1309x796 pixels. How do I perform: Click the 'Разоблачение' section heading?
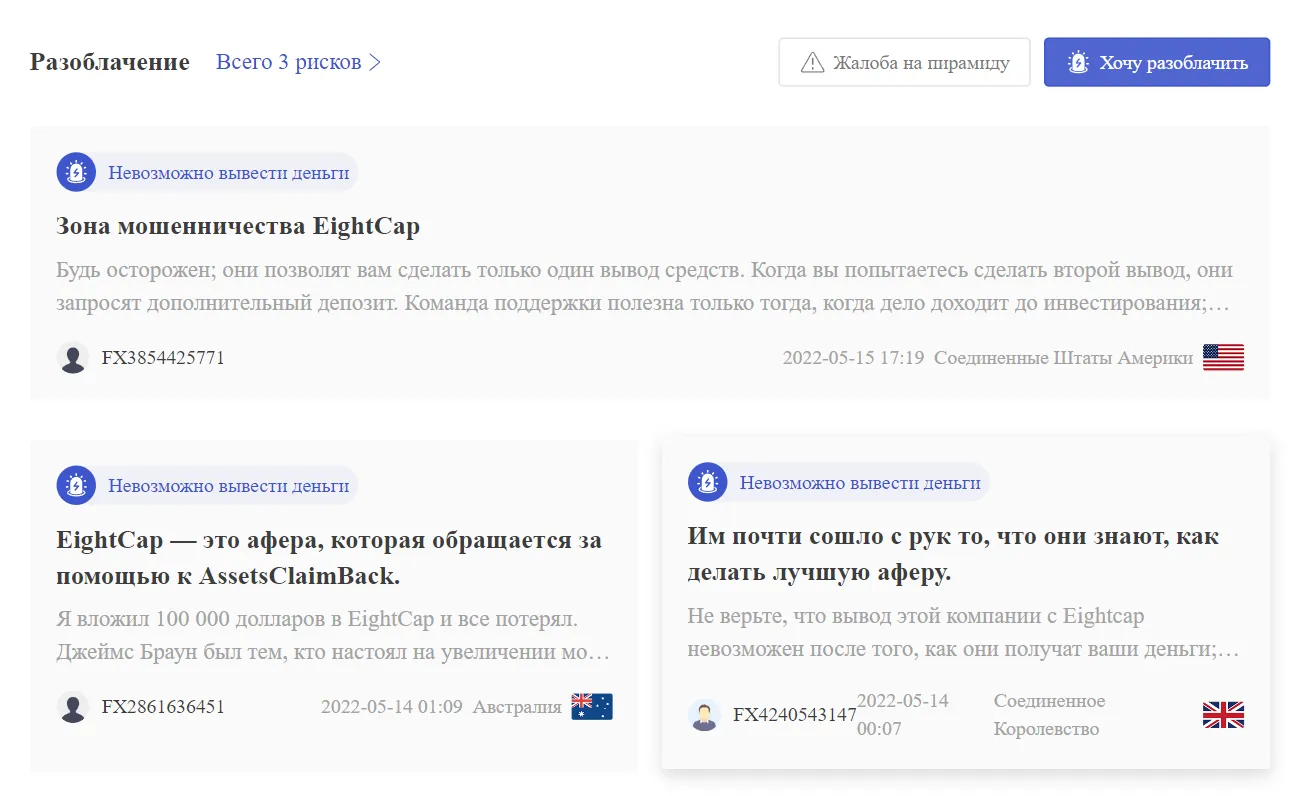[x=110, y=62]
